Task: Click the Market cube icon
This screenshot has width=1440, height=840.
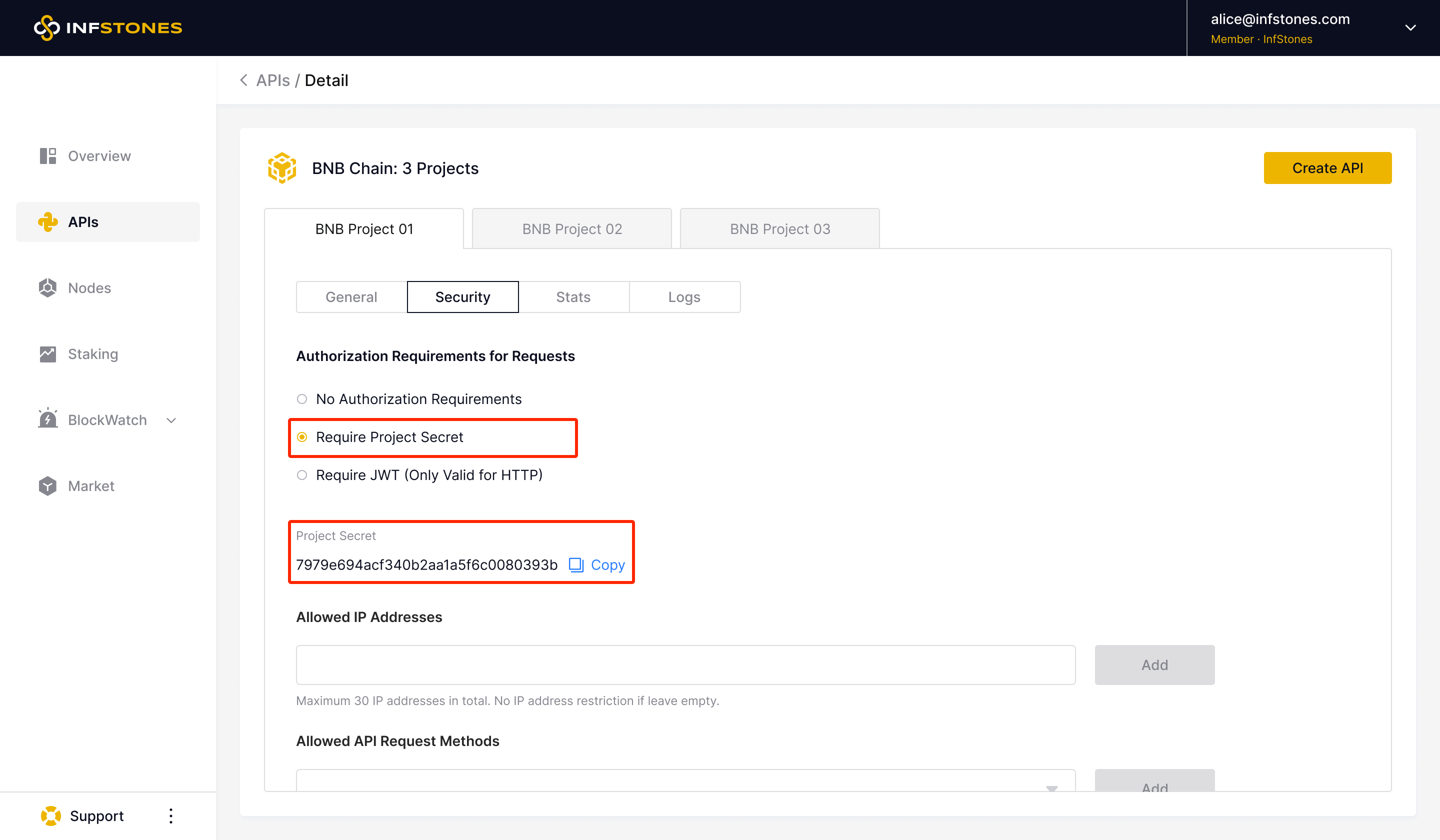Action: (48, 486)
